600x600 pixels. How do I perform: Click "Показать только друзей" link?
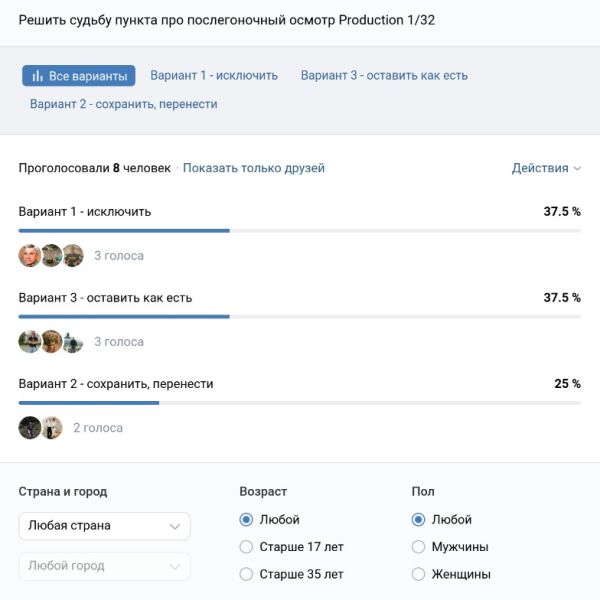pyautogui.click(x=254, y=168)
